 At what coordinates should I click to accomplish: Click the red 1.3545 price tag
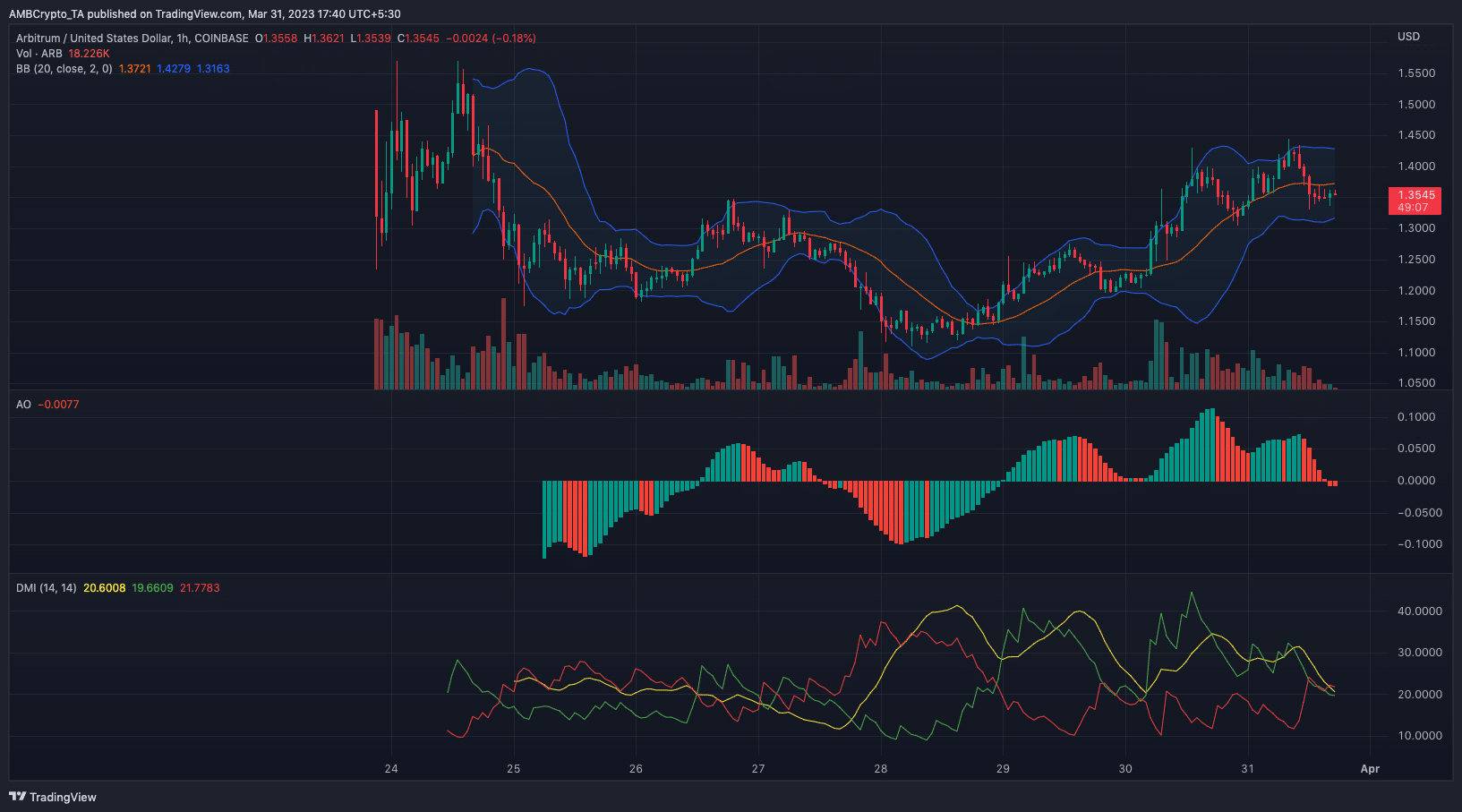click(x=1417, y=194)
